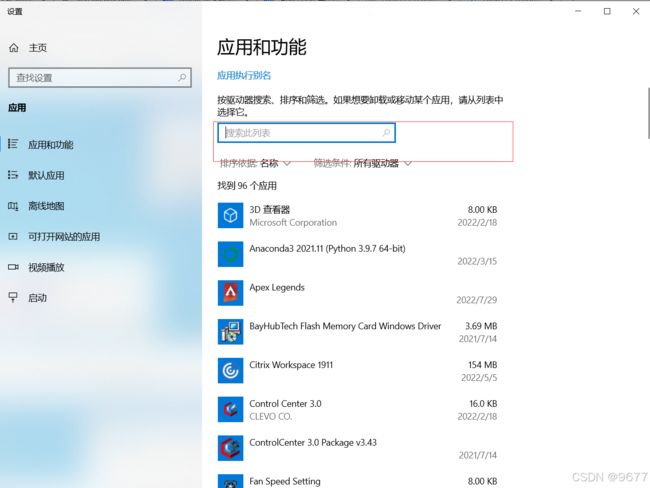
Task: Select the 应用和功能 sidebar icon
Action: pos(13,144)
